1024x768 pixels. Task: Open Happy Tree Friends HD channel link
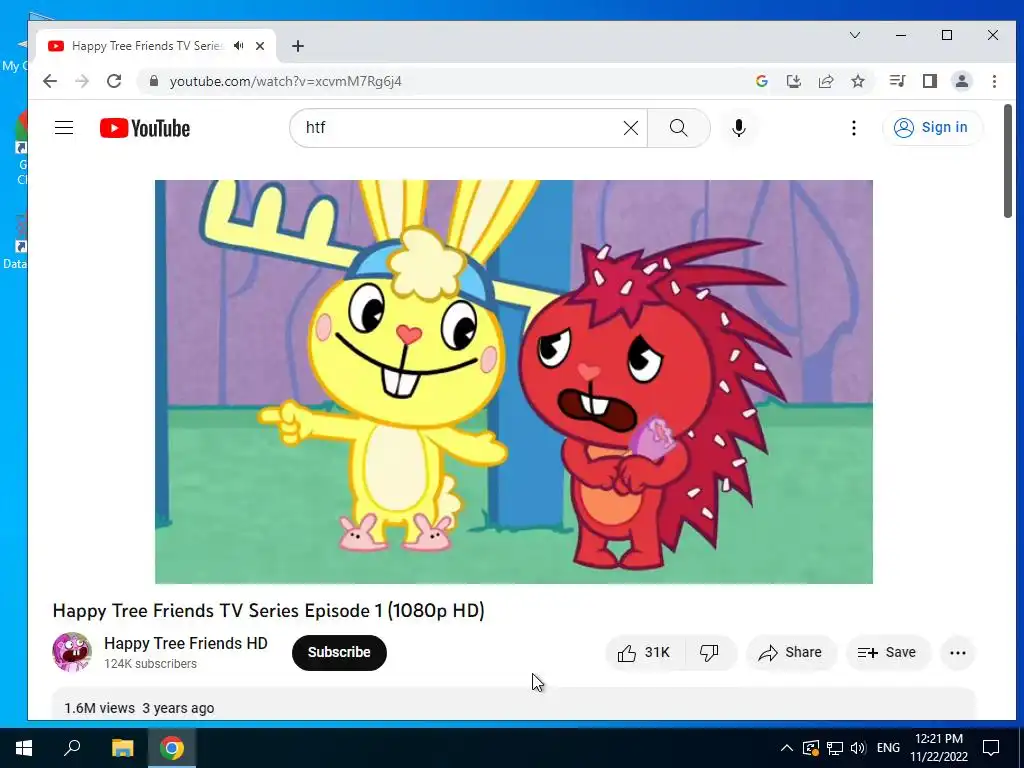pos(185,643)
